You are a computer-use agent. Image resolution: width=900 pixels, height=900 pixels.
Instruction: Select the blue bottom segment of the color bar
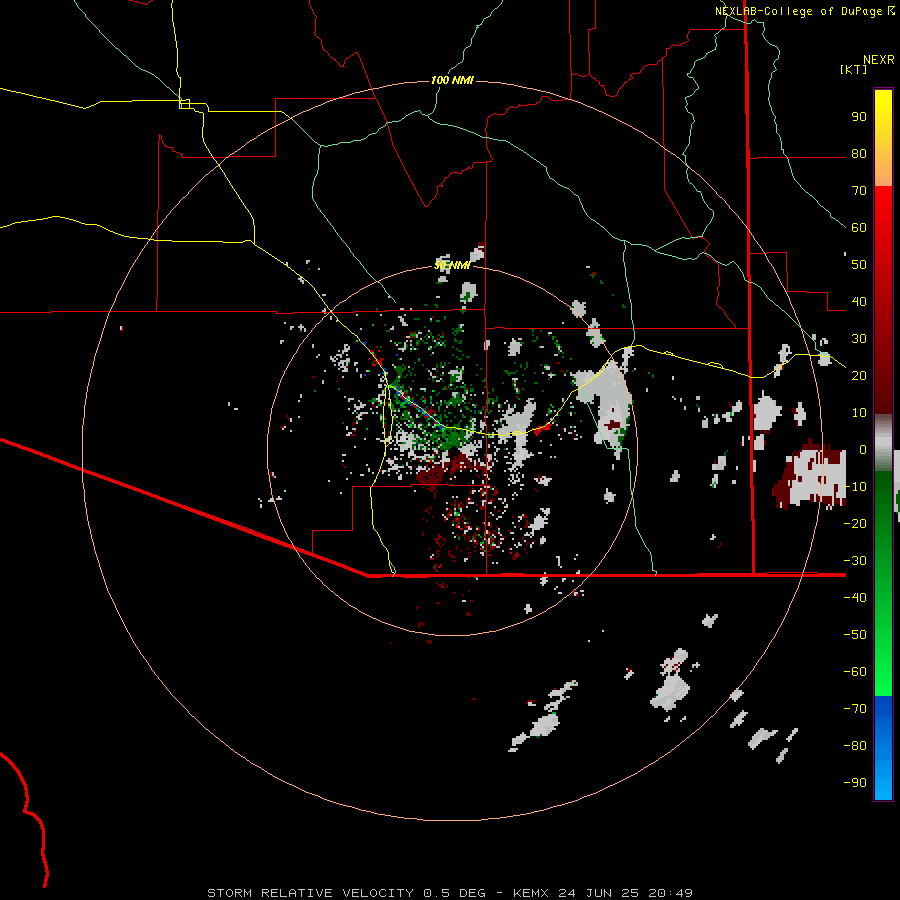883,748
